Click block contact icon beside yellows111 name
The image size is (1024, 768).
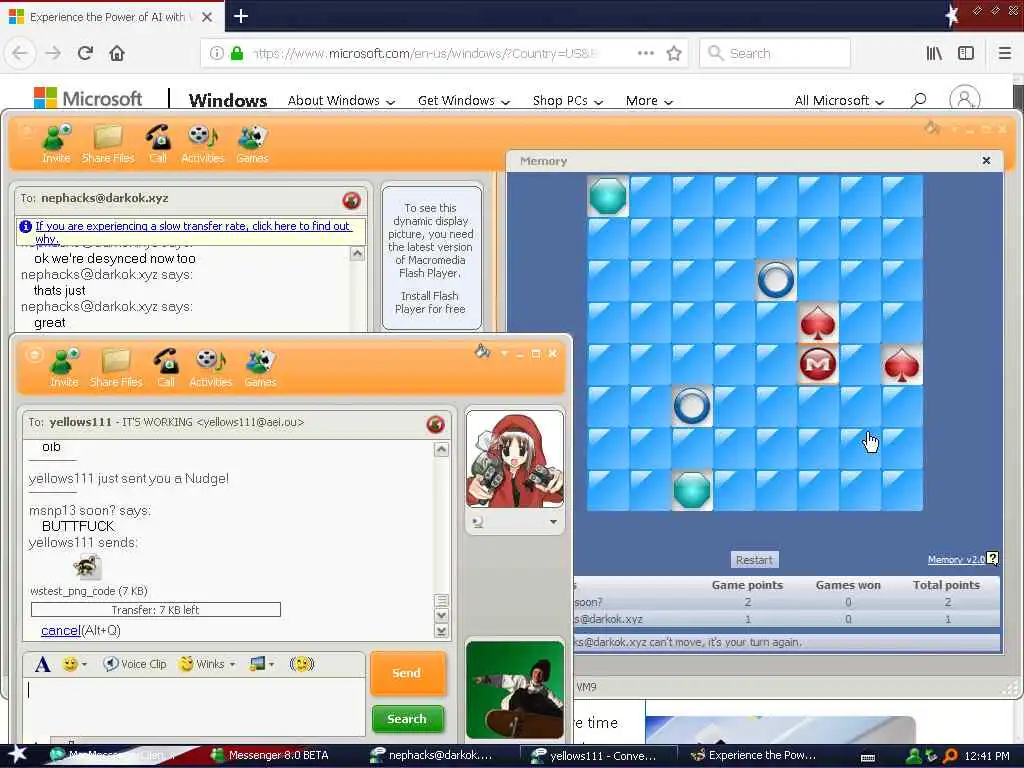click(x=436, y=424)
